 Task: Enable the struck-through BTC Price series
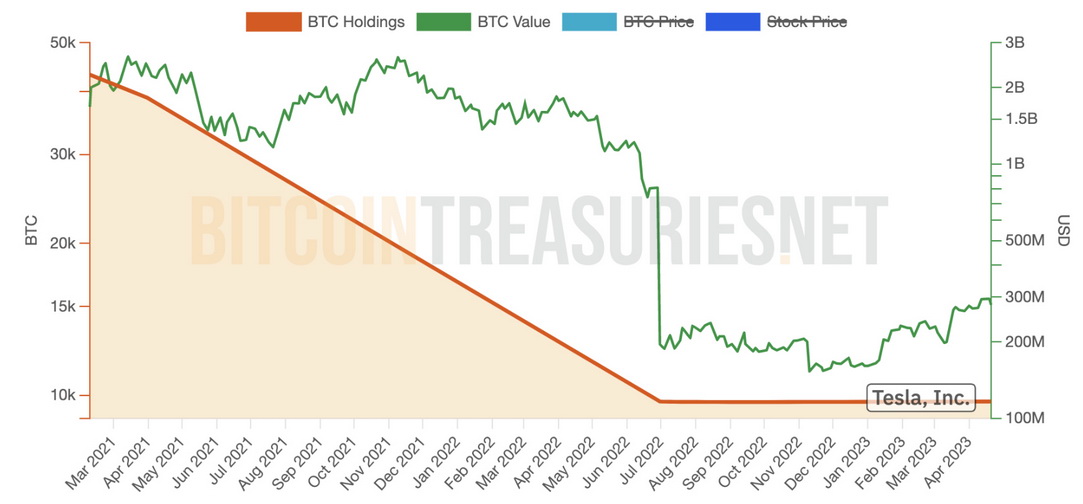[x=658, y=21]
